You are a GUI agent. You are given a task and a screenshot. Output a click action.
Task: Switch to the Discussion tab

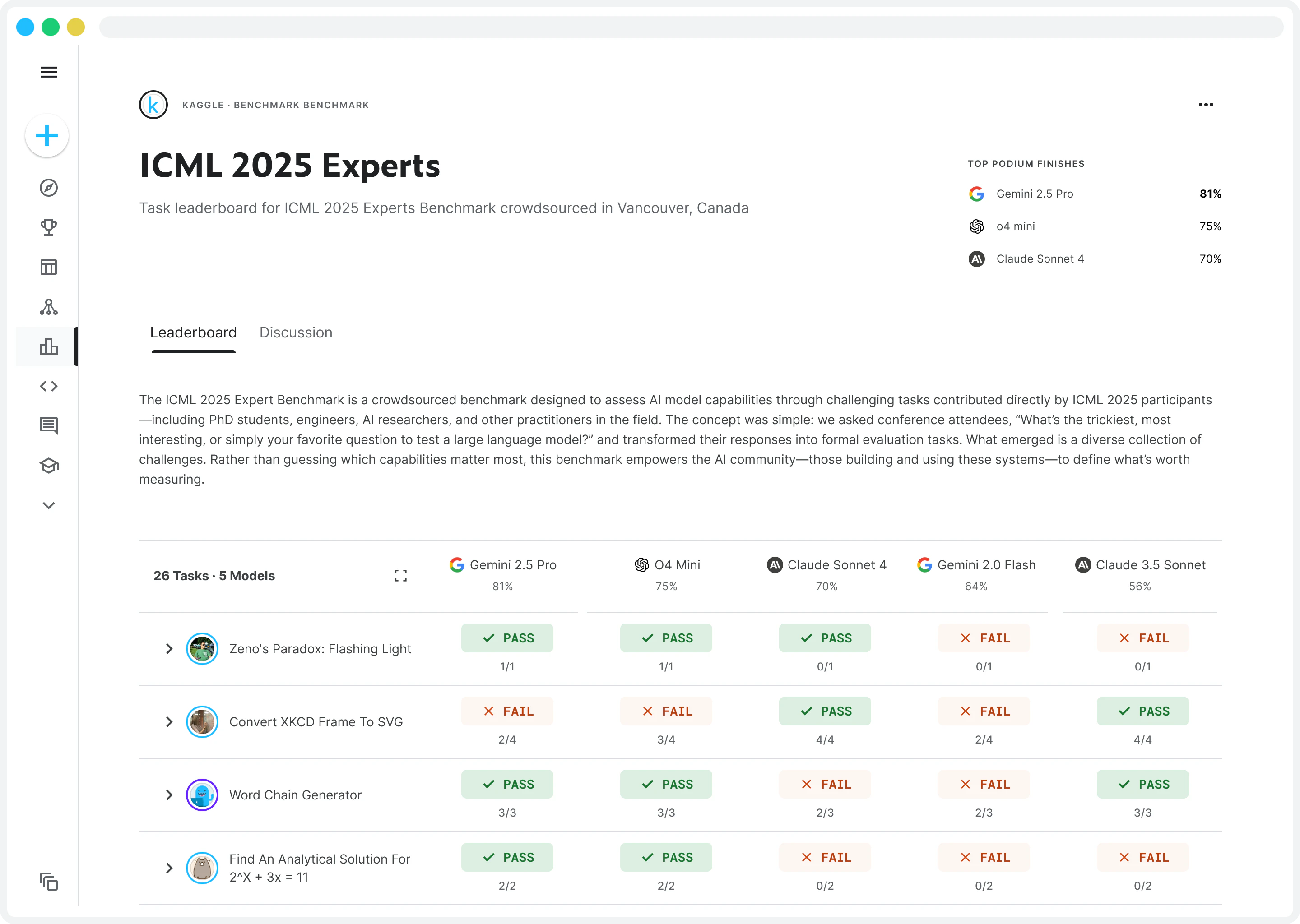tap(296, 333)
